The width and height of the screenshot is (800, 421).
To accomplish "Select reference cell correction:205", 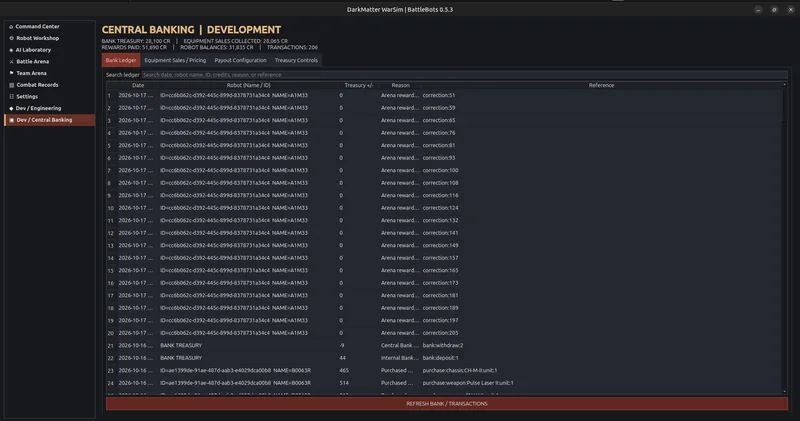I will point(440,333).
